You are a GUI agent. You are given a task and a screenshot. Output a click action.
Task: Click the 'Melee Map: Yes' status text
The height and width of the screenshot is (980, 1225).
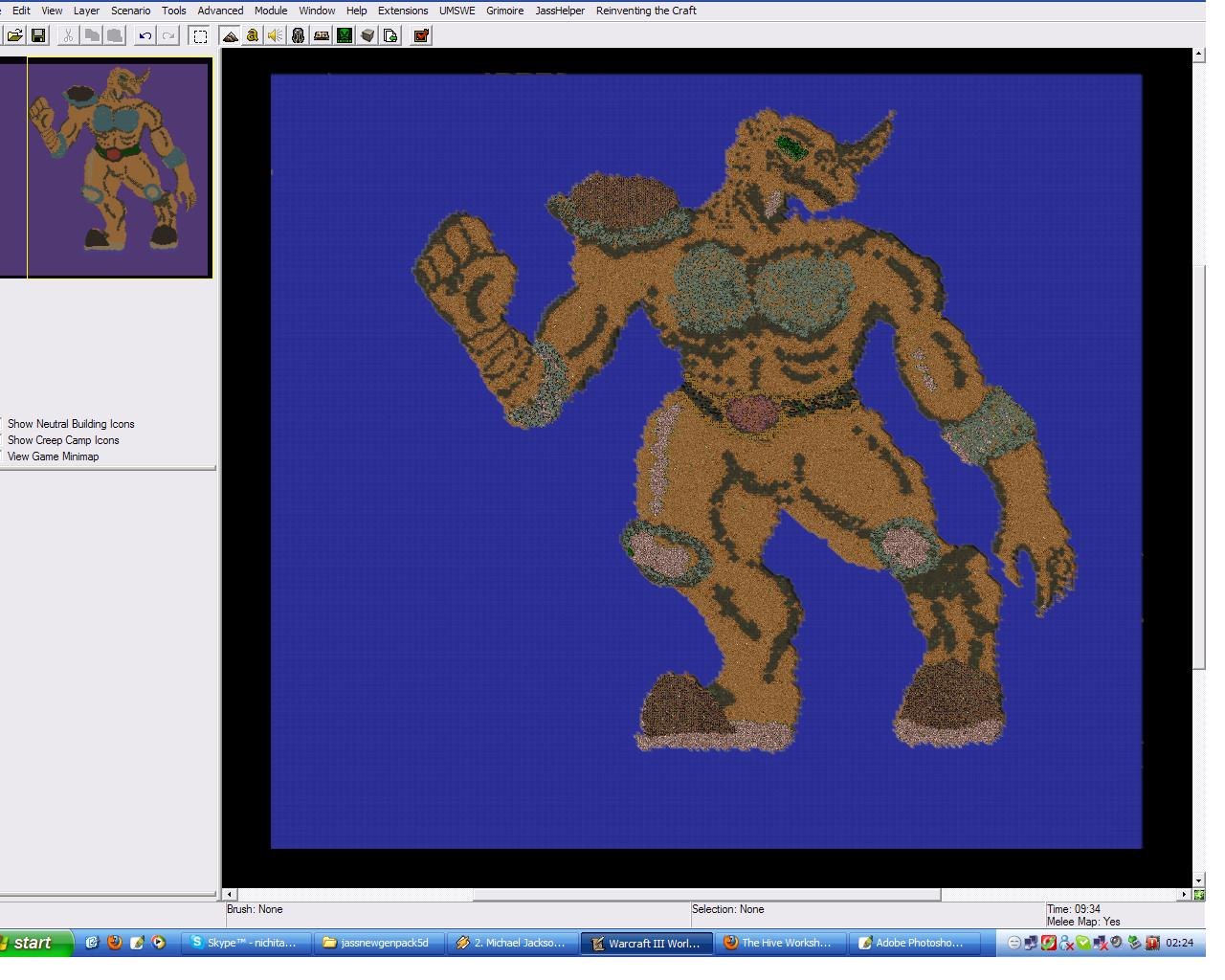click(x=1083, y=922)
